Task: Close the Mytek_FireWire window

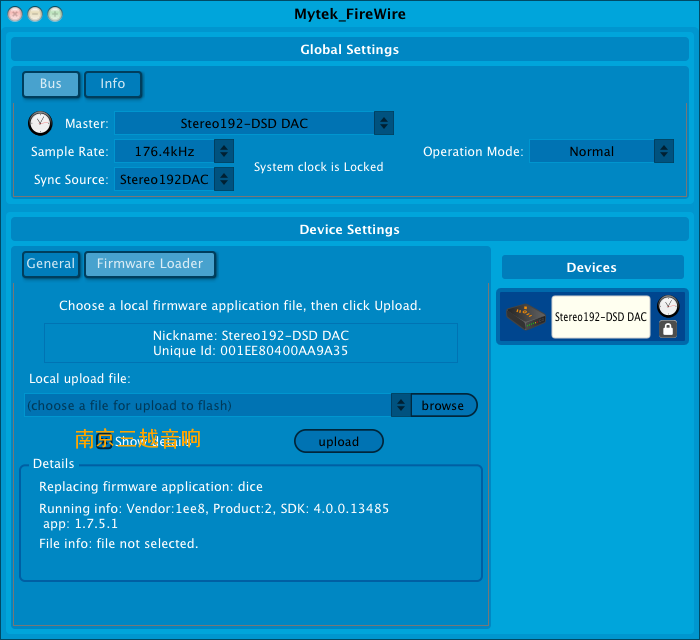Action: coord(15,14)
